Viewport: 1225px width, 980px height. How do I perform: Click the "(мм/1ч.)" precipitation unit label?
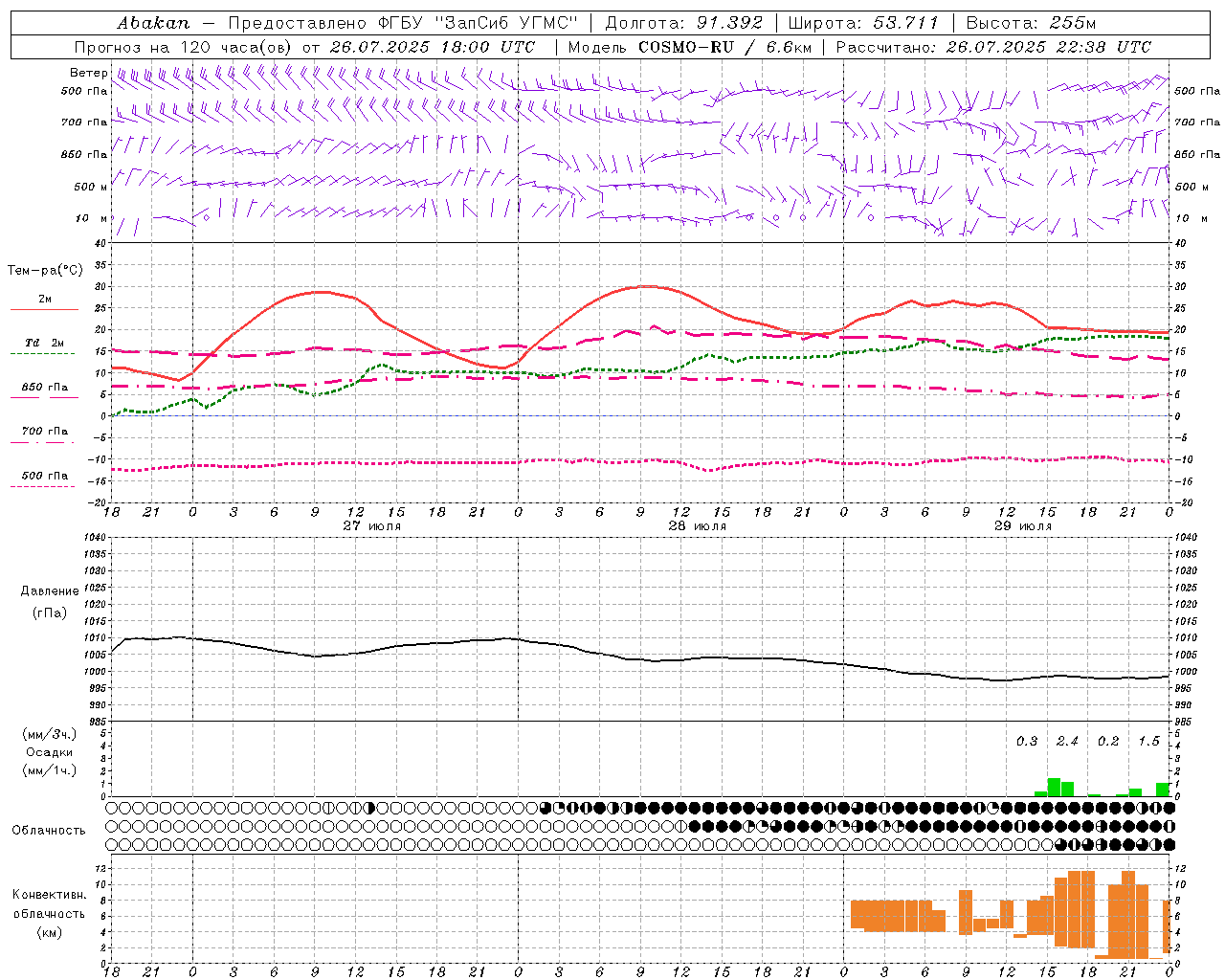50,770
